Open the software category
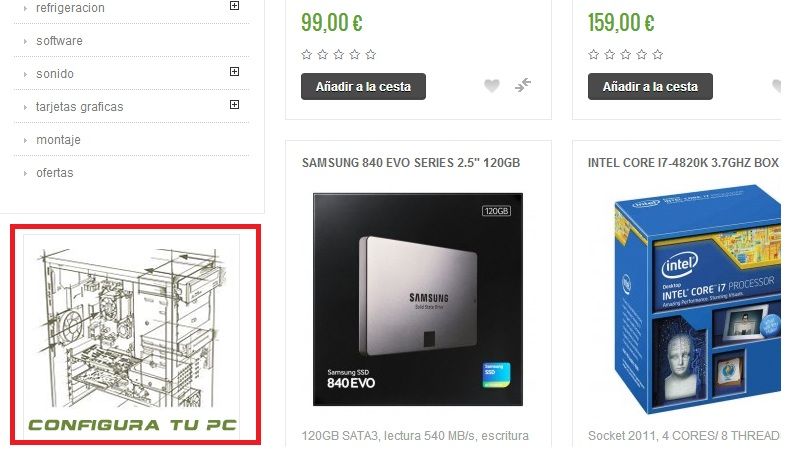The height and width of the screenshot is (456, 796). click(59, 41)
